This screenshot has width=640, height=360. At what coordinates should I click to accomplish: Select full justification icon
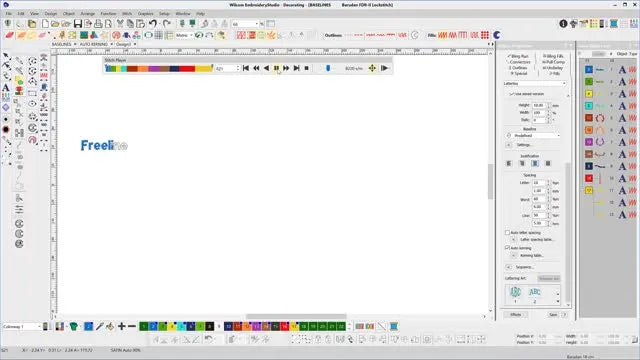548,163
